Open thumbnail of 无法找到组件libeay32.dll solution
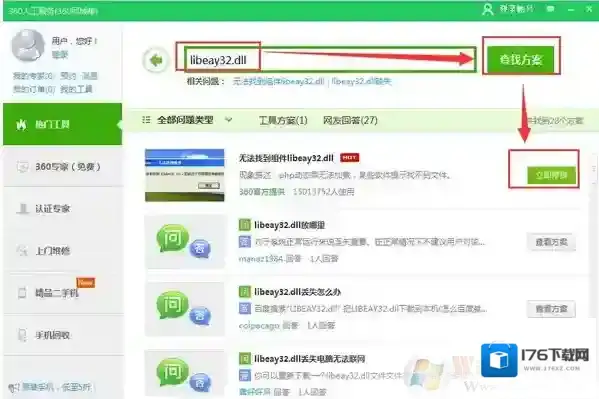 (185, 175)
